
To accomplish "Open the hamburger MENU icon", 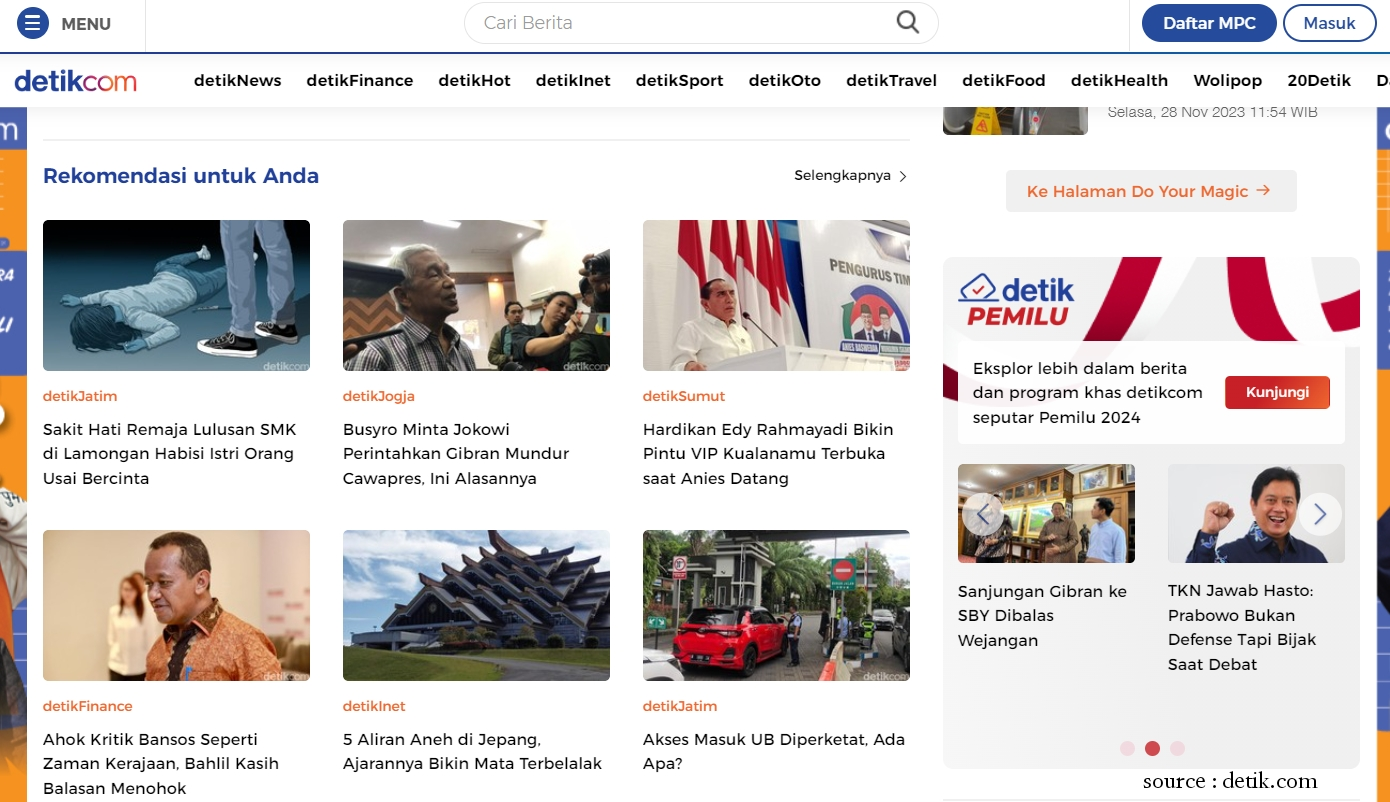I will tap(33, 23).
